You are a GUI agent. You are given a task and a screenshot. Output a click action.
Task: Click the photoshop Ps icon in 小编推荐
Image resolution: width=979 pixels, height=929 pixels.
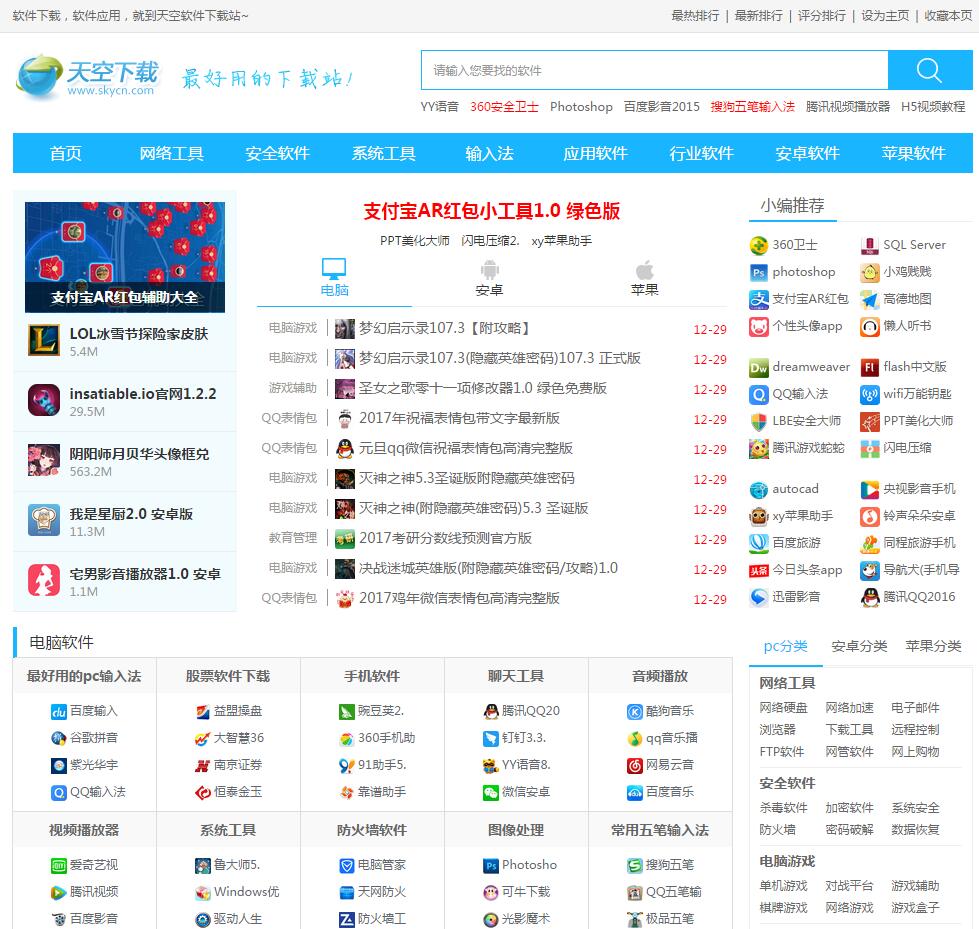759,272
